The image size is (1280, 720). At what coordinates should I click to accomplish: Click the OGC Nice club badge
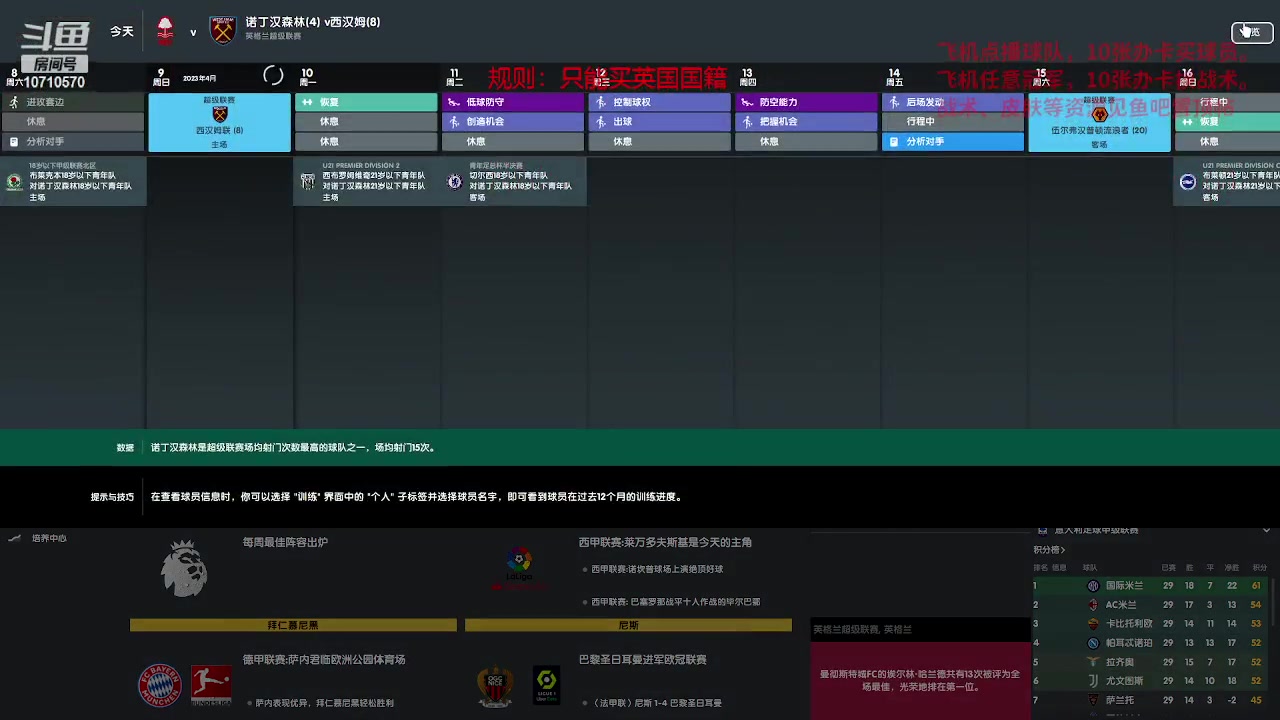[495, 686]
